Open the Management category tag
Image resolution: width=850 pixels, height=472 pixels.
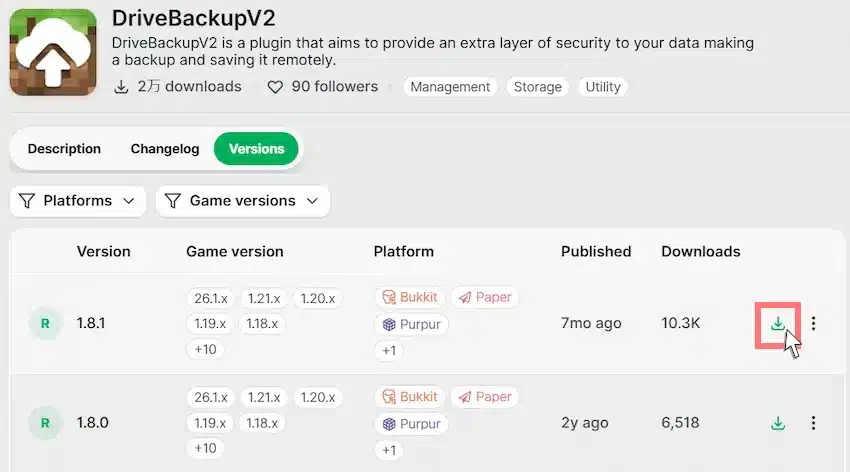point(450,87)
